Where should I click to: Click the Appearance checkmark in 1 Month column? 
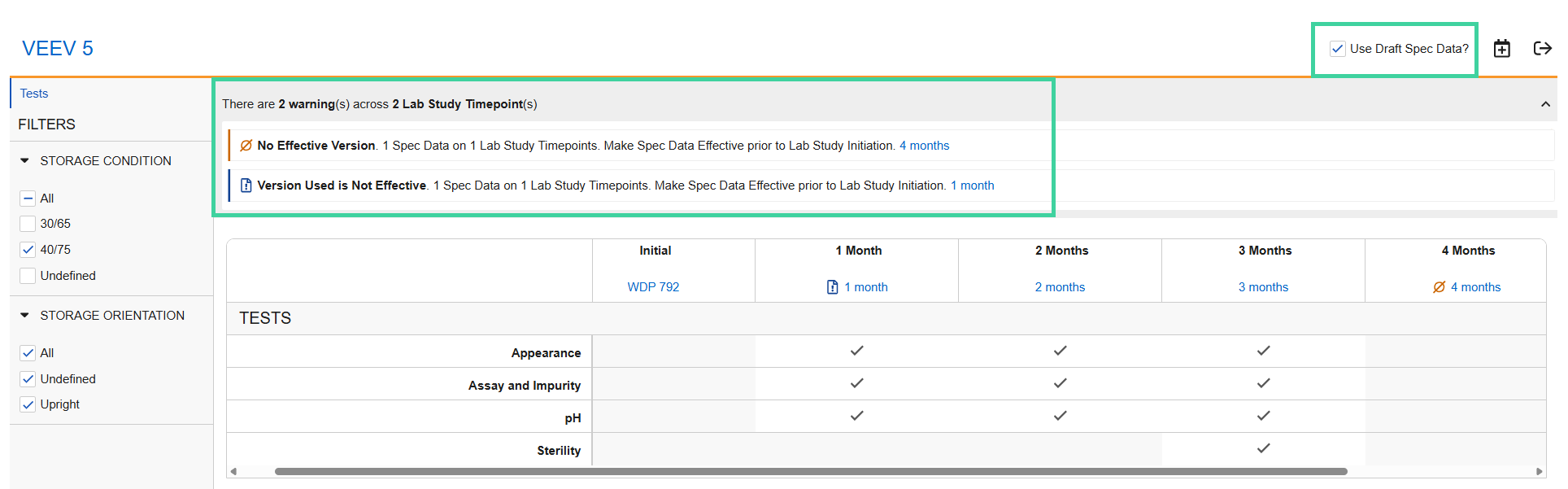pos(856,351)
